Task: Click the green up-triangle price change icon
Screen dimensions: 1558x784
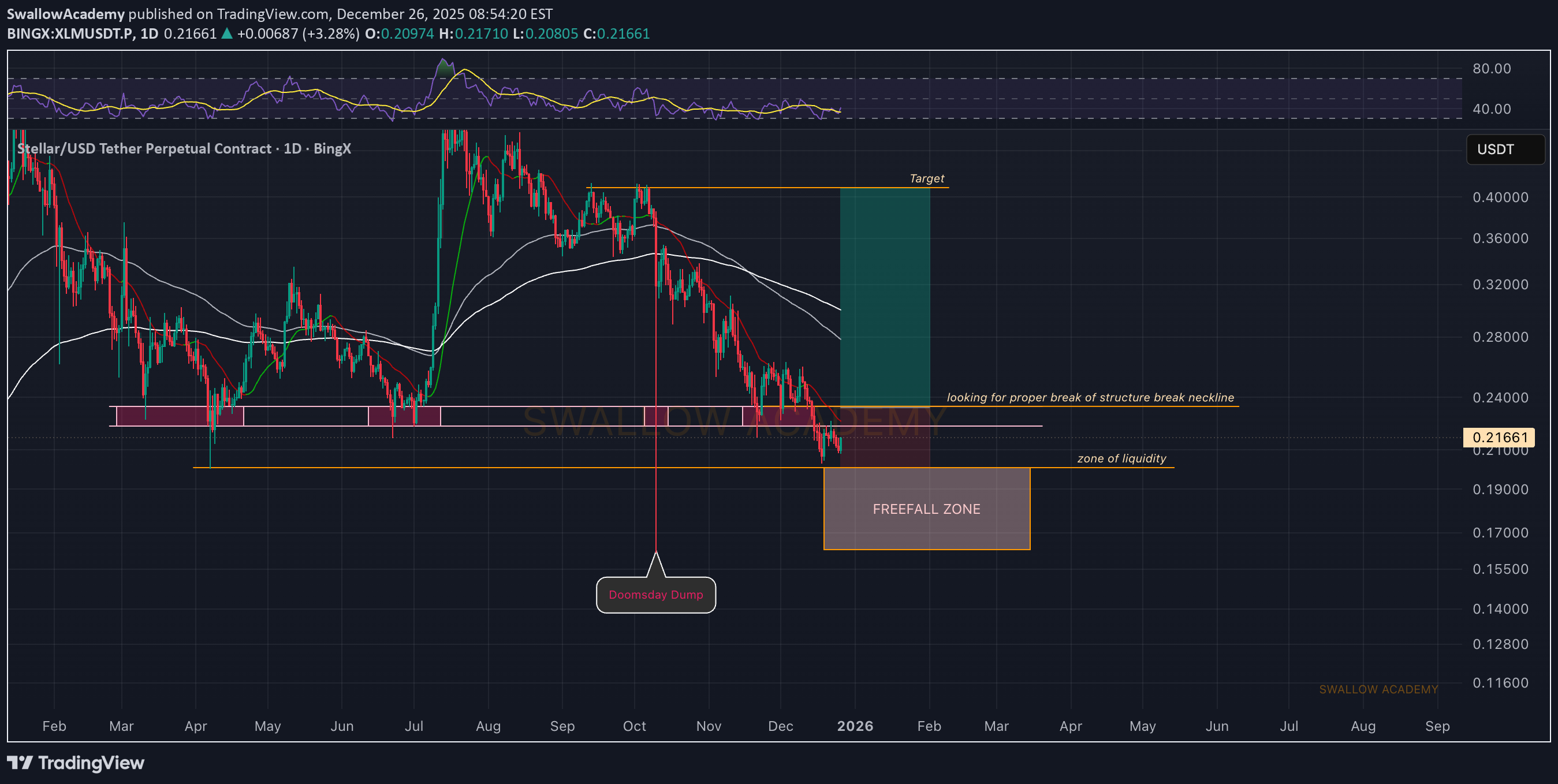Action: click(x=227, y=34)
